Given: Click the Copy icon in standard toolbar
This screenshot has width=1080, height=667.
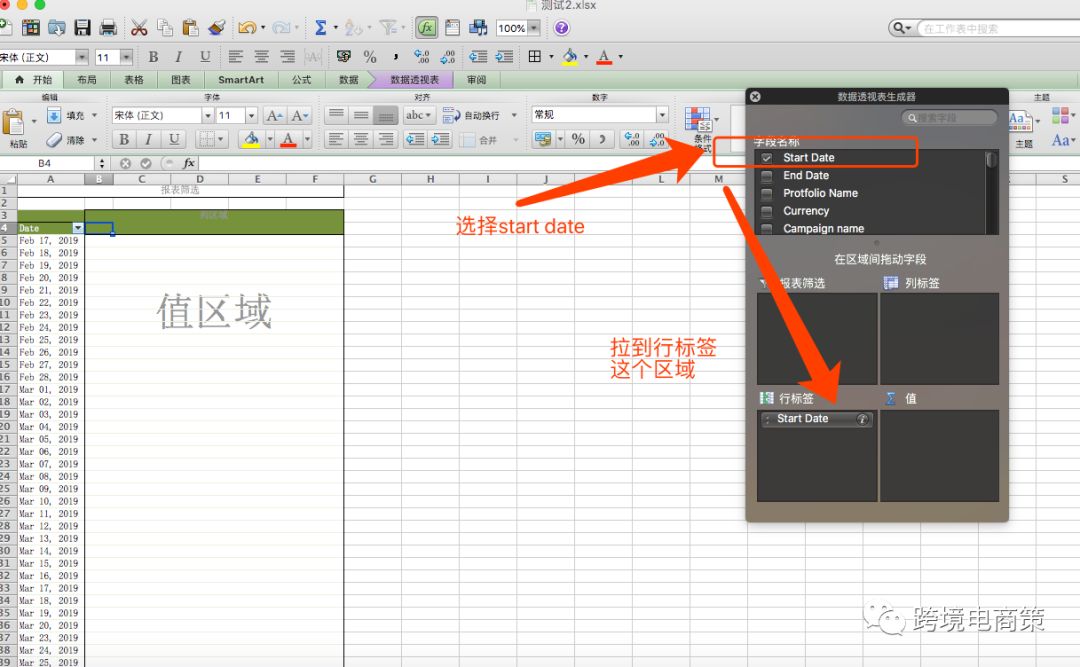Looking at the screenshot, I should point(165,28).
